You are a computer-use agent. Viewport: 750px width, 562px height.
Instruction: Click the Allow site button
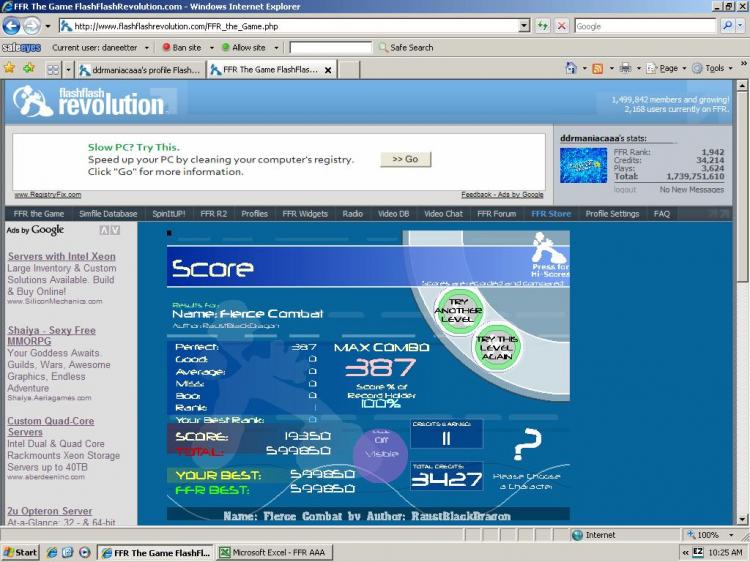pyautogui.click(x=243, y=48)
